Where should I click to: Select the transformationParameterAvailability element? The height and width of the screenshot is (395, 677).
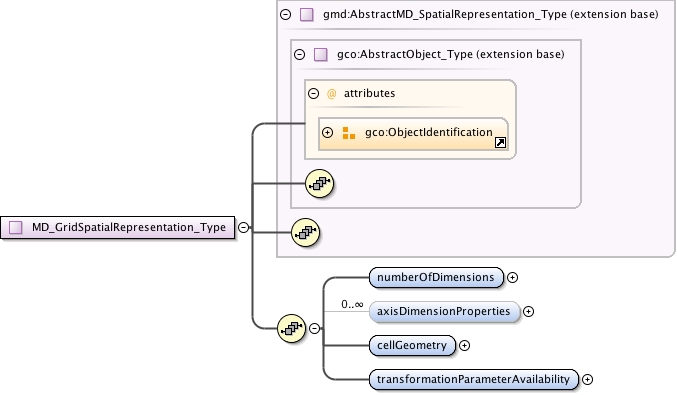(474, 380)
